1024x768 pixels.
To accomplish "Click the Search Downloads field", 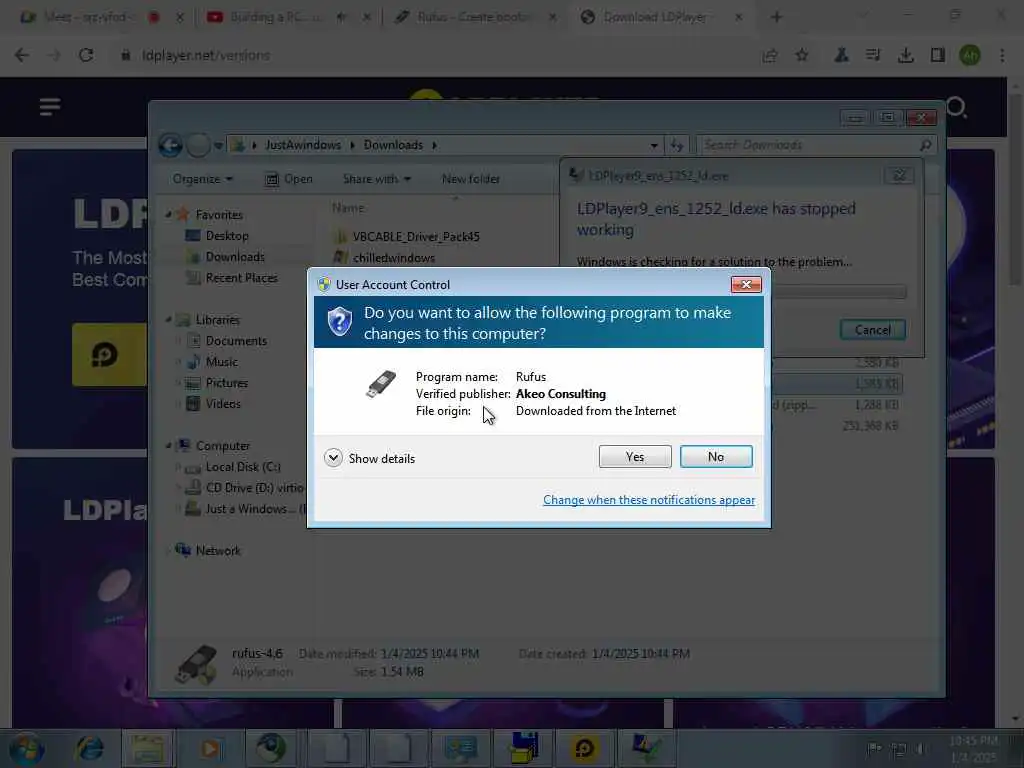I will 818,145.
